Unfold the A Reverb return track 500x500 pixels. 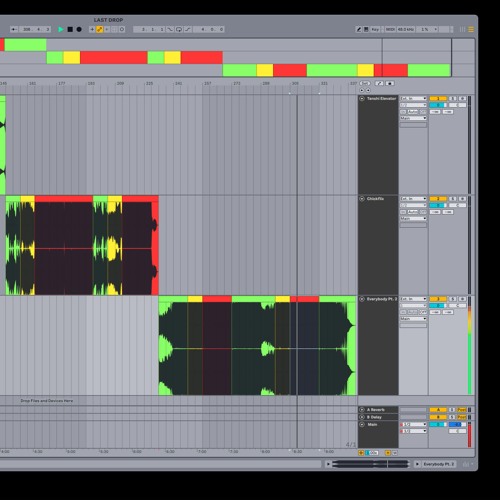pyautogui.click(x=362, y=410)
